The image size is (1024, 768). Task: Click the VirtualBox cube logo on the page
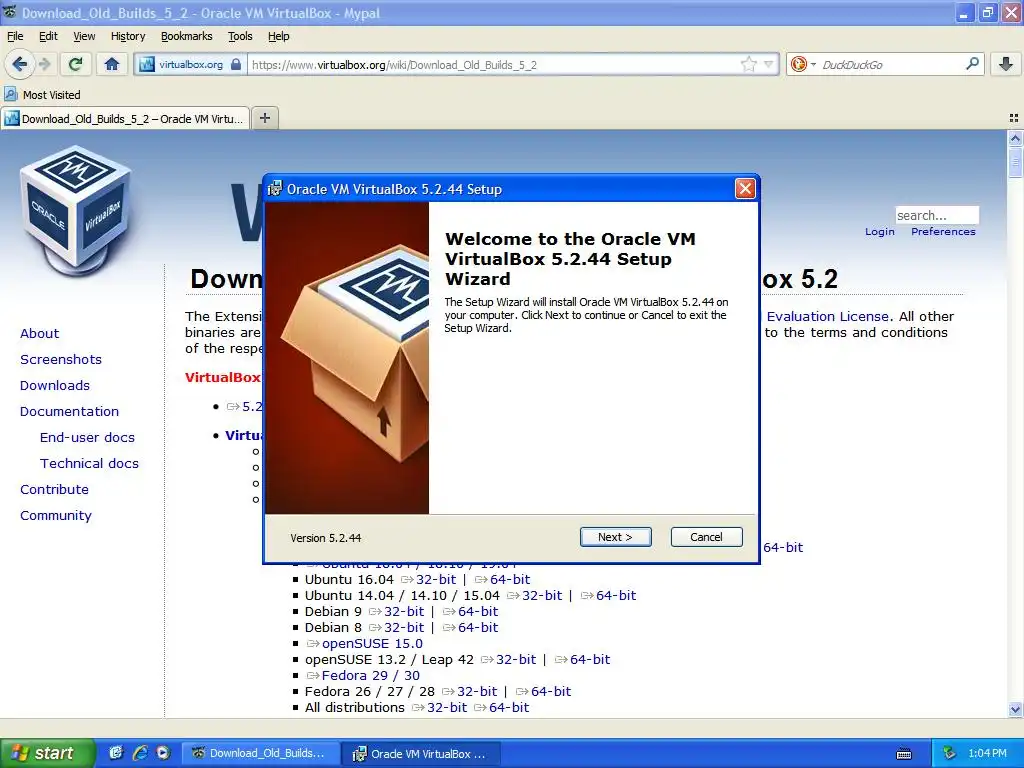click(x=76, y=212)
